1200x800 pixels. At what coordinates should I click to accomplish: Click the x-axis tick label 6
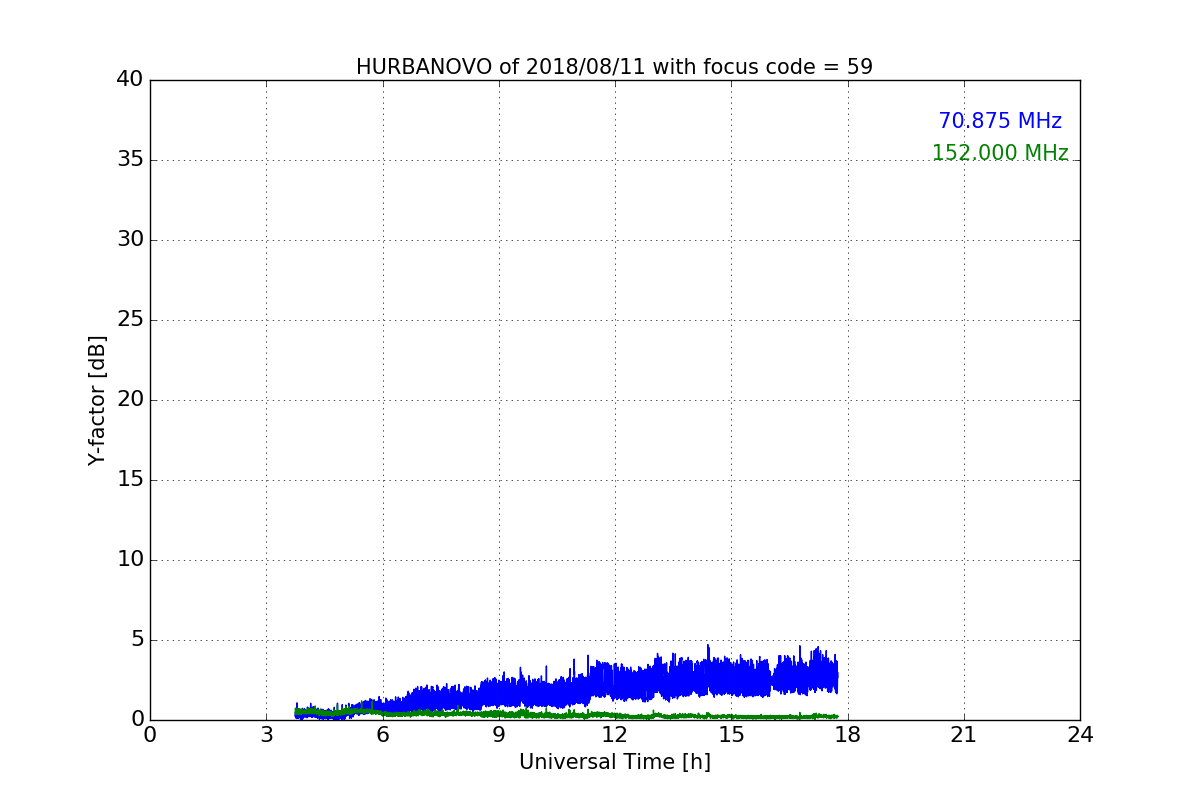(383, 735)
